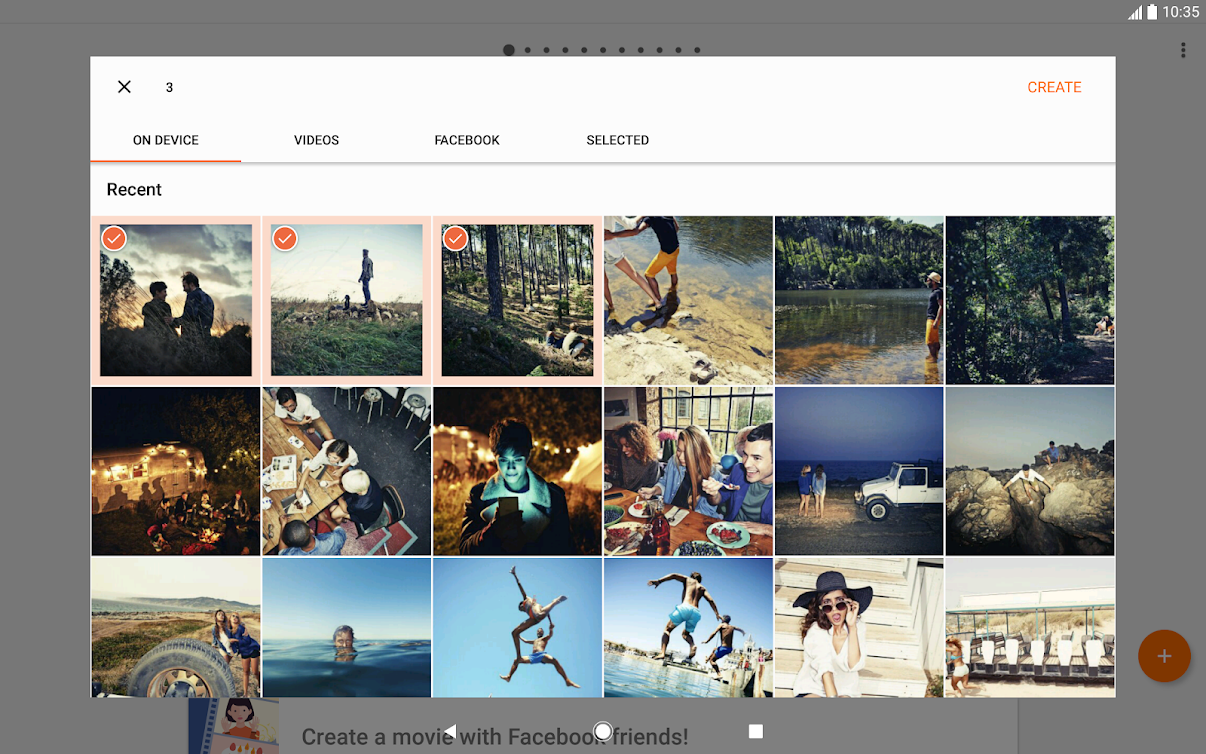Choose the person climbing rocks photo
1206x754 pixels.
coord(1030,471)
